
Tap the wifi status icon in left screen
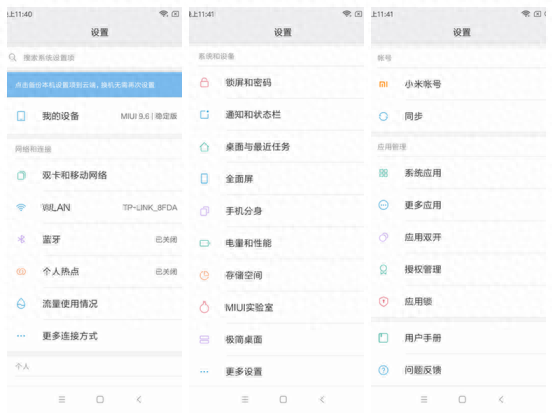click(x=164, y=13)
